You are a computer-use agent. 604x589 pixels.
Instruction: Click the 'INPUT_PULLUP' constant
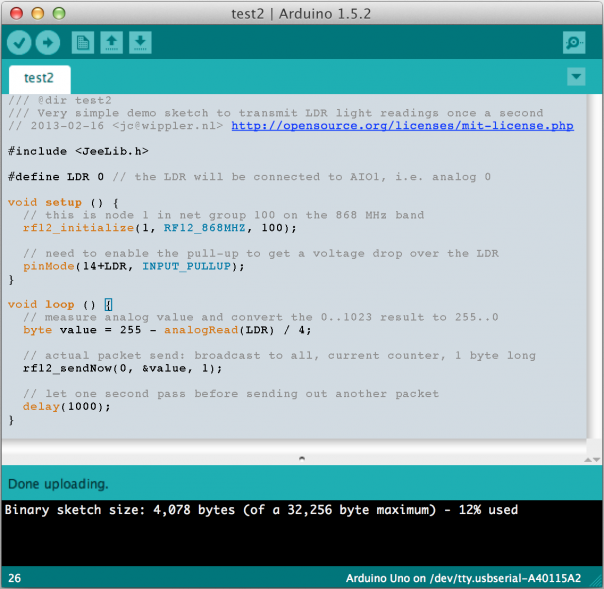[186, 266]
